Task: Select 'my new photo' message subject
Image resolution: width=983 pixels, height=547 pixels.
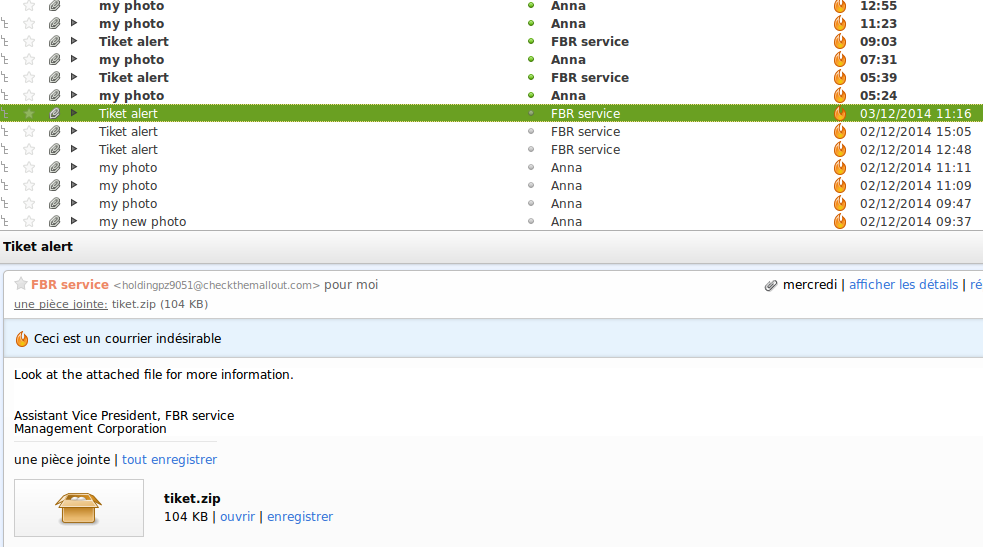Action: 142,222
